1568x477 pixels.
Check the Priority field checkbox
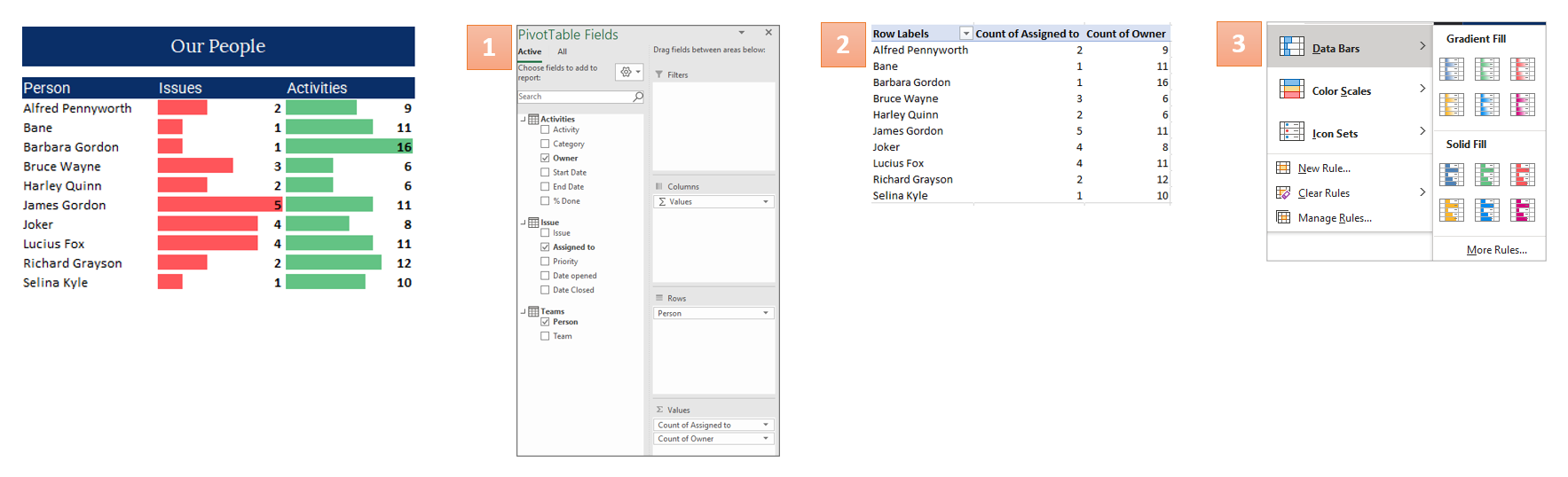click(x=545, y=262)
